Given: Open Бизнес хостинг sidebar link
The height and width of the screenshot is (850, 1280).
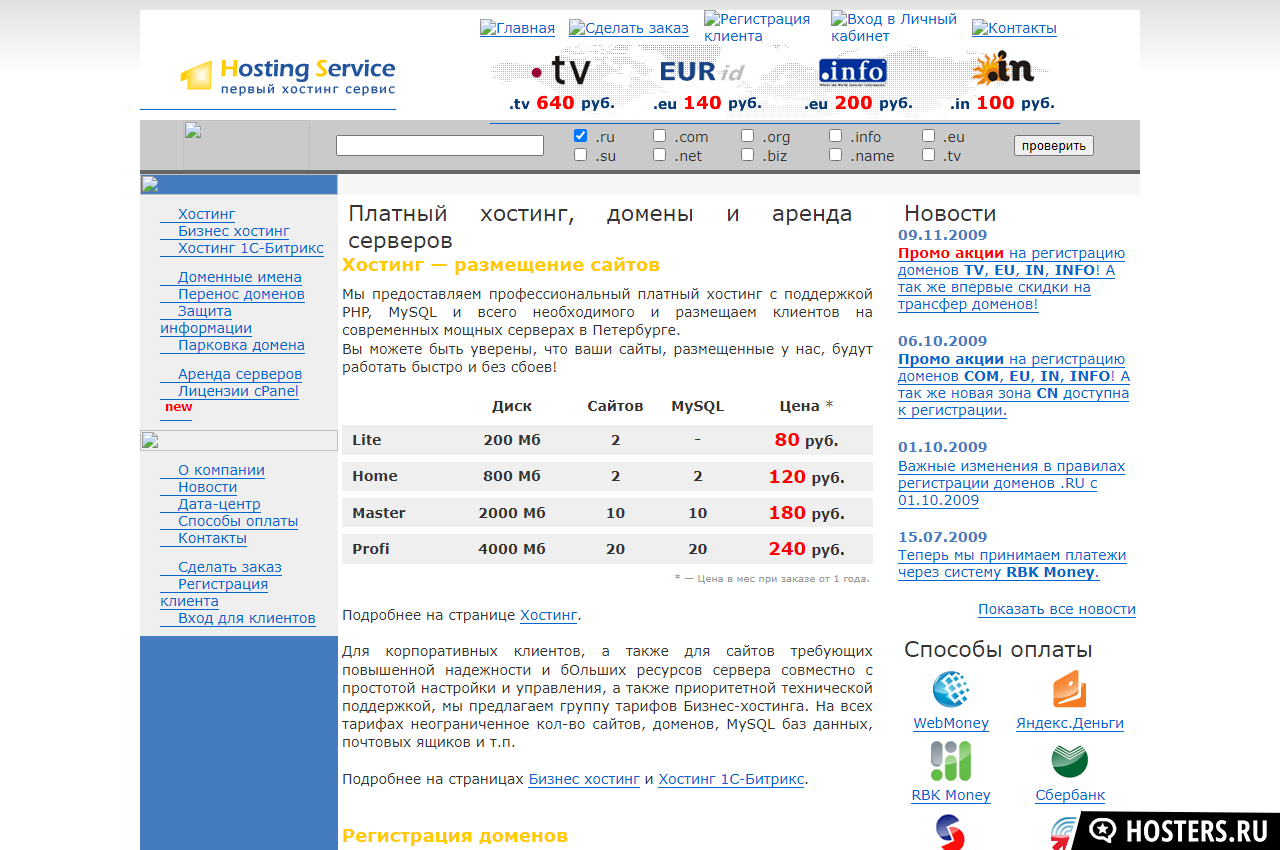Looking at the screenshot, I should pyautogui.click(x=234, y=231).
